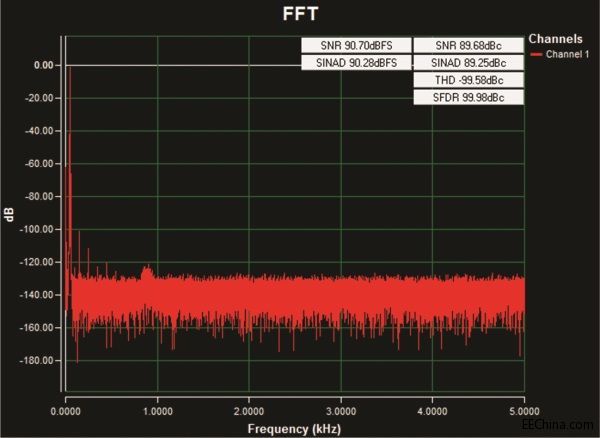This screenshot has width=600, height=438.
Task: Click the SINAD 89.25dBc measurement label
Action: point(468,62)
